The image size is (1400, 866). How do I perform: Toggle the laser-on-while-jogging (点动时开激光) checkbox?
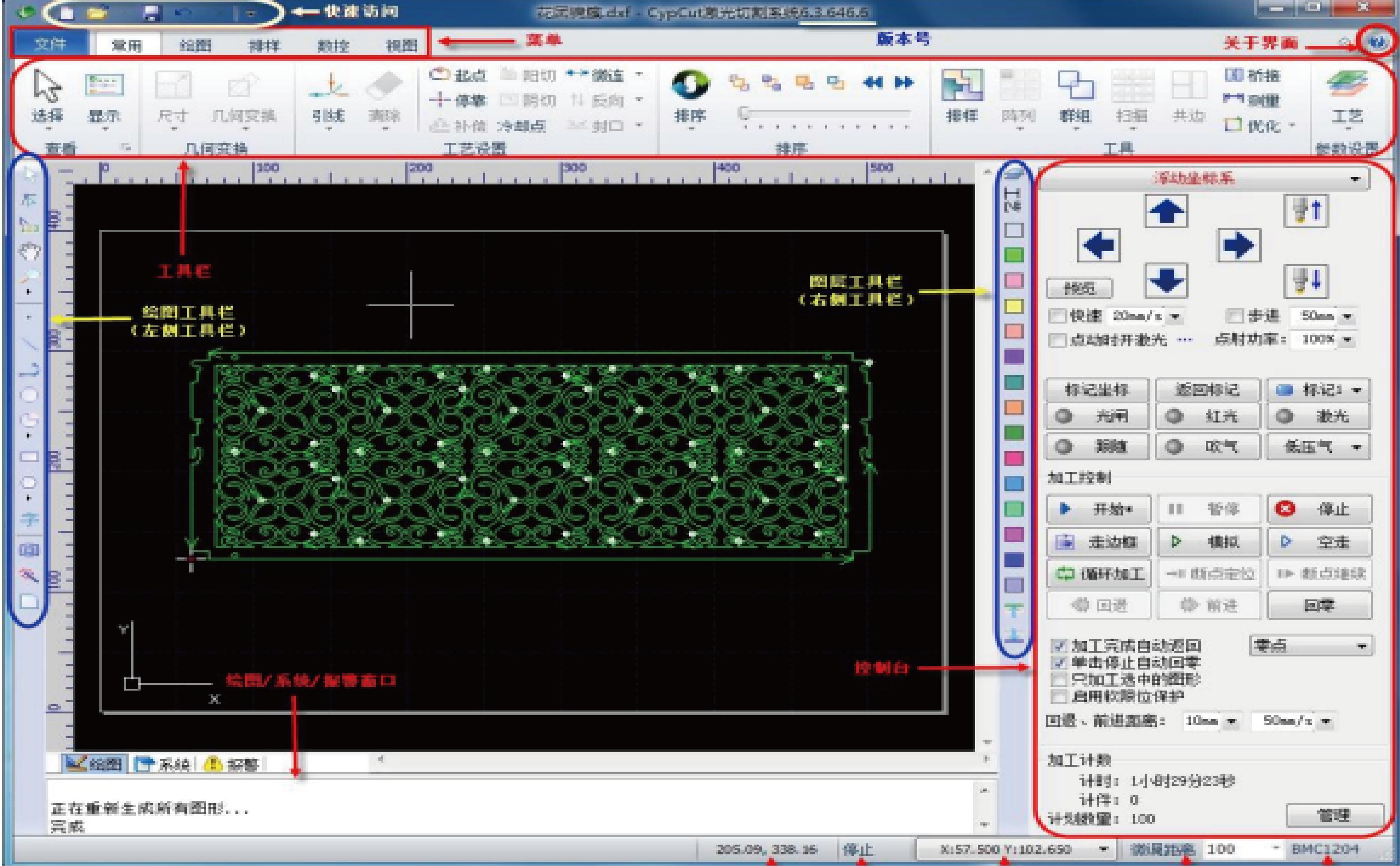click(x=1057, y=340)
